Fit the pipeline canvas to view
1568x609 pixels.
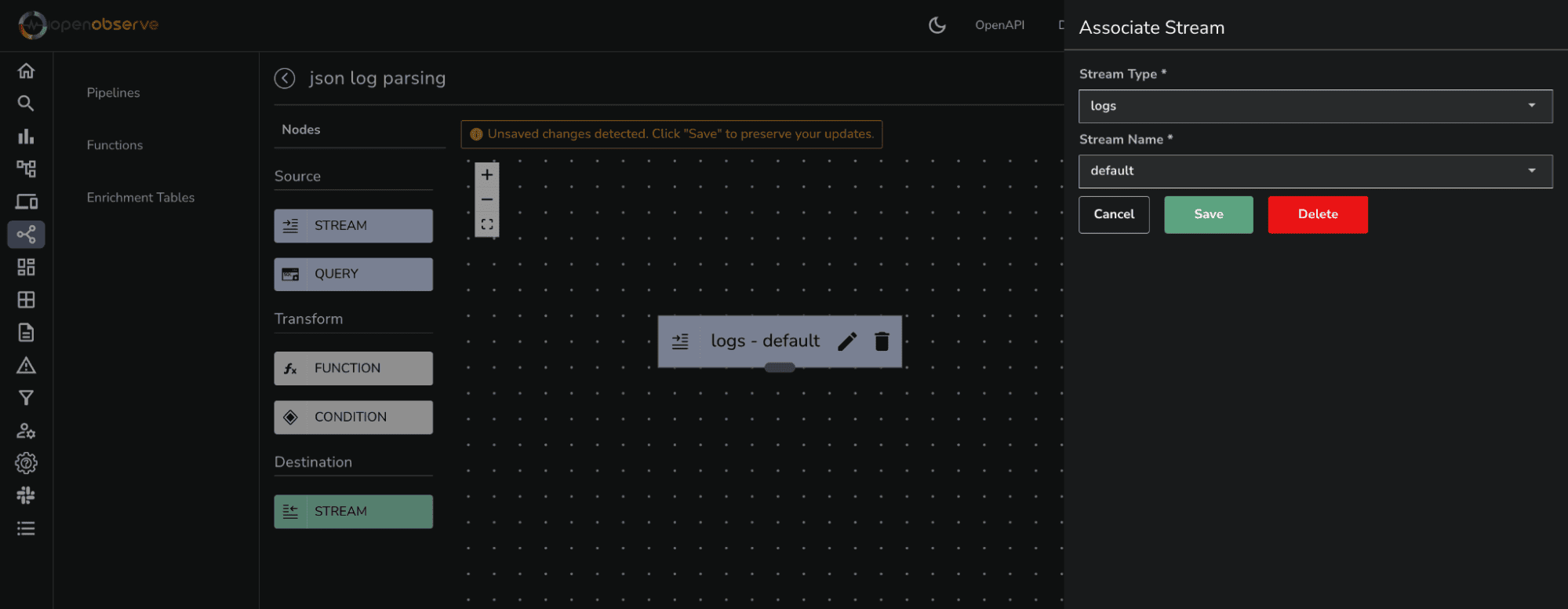487,224
